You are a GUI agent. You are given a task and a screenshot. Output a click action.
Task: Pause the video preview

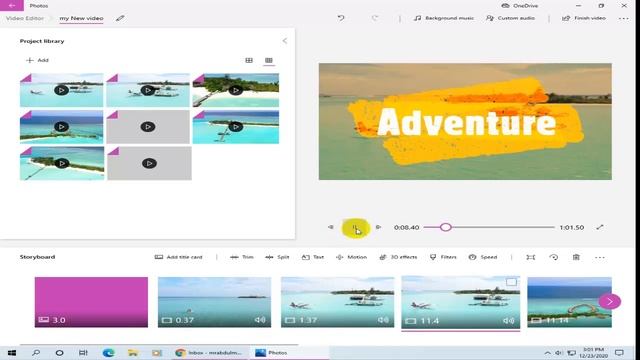(x=354, y=228)
